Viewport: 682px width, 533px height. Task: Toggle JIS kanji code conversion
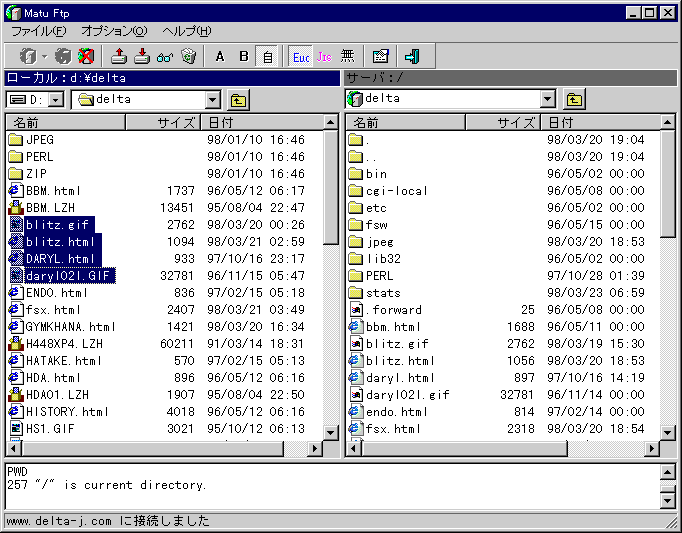coord(324,57)
